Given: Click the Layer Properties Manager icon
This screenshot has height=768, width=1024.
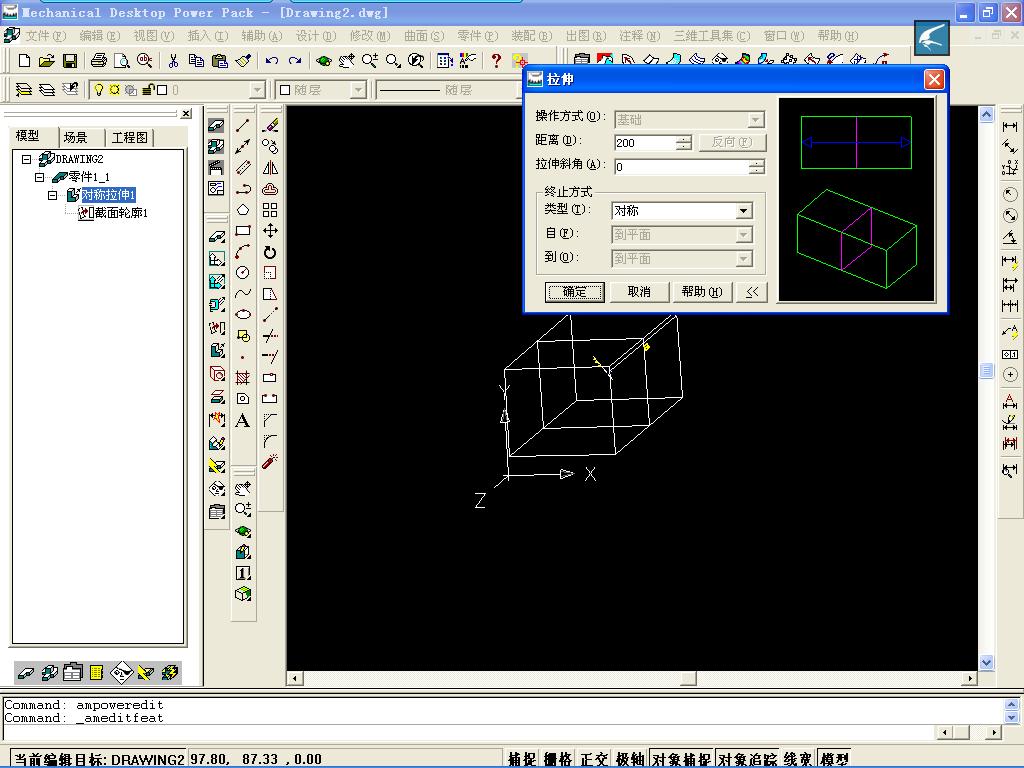Looking at the screenshot, I should (x=24, y=89).
